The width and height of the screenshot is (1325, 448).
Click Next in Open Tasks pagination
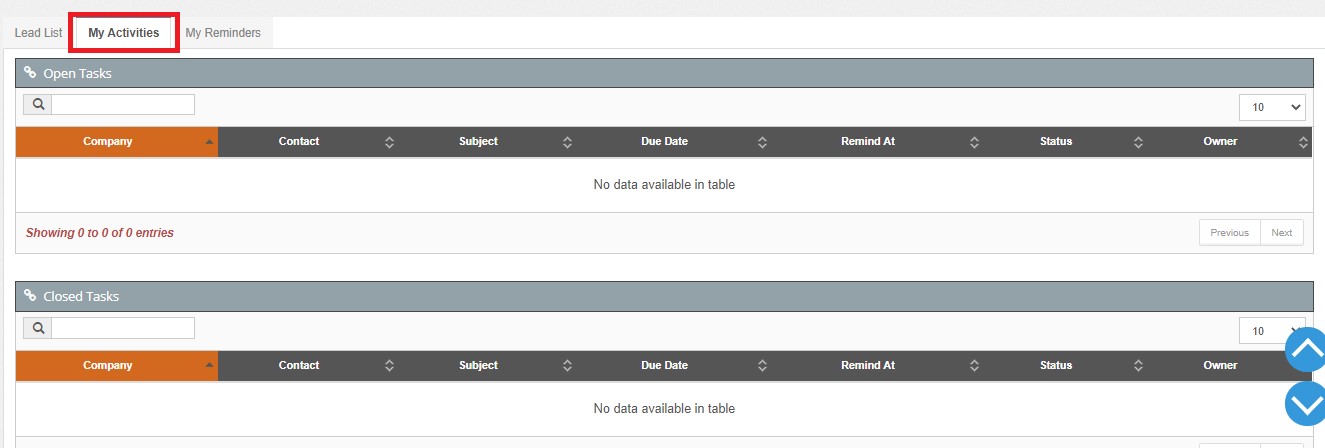coord(1282,233)
